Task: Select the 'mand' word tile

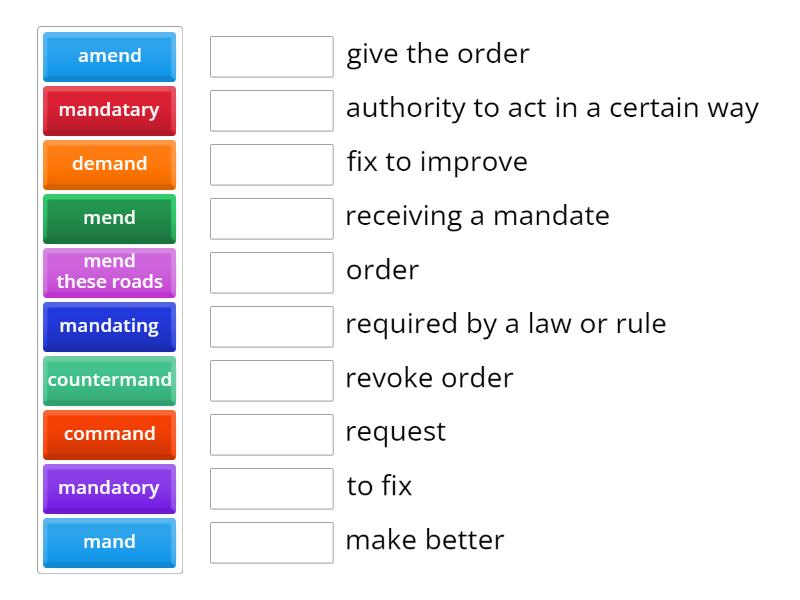Action: [109, 542]
